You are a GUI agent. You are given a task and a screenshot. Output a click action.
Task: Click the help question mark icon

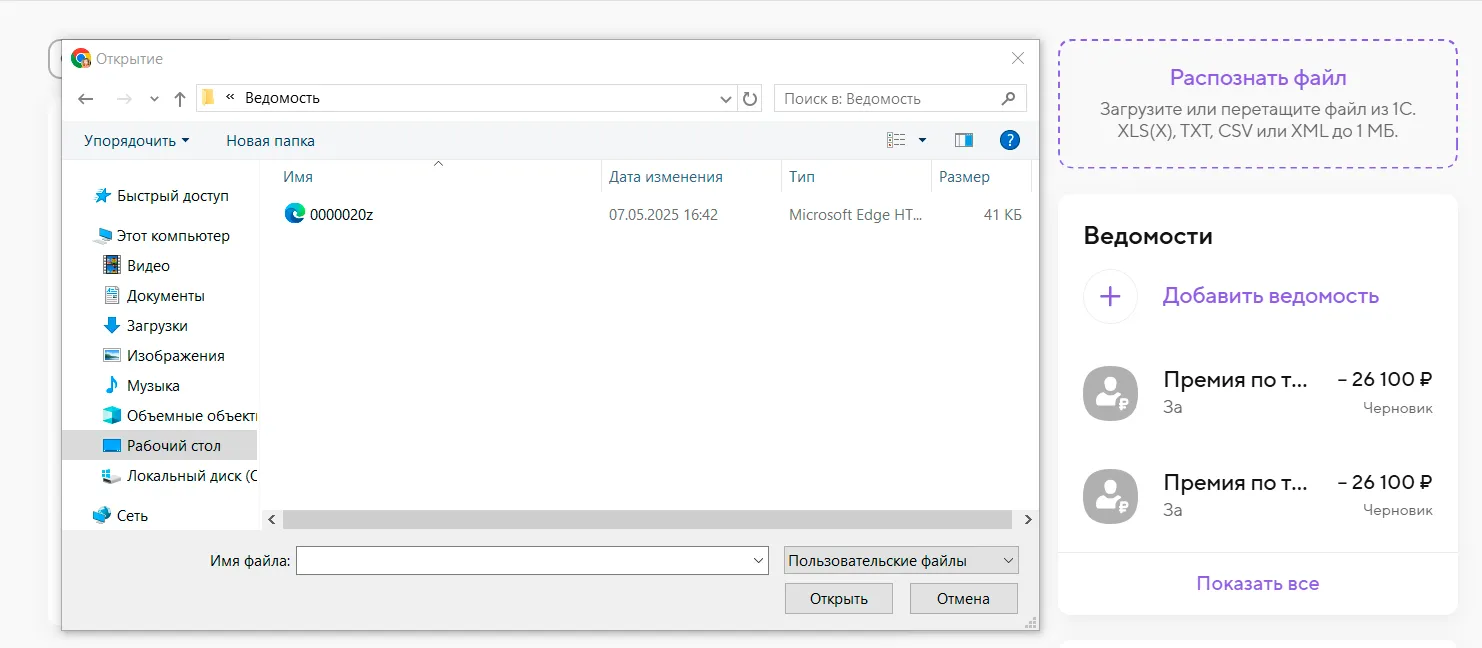tap(1010, 141)
